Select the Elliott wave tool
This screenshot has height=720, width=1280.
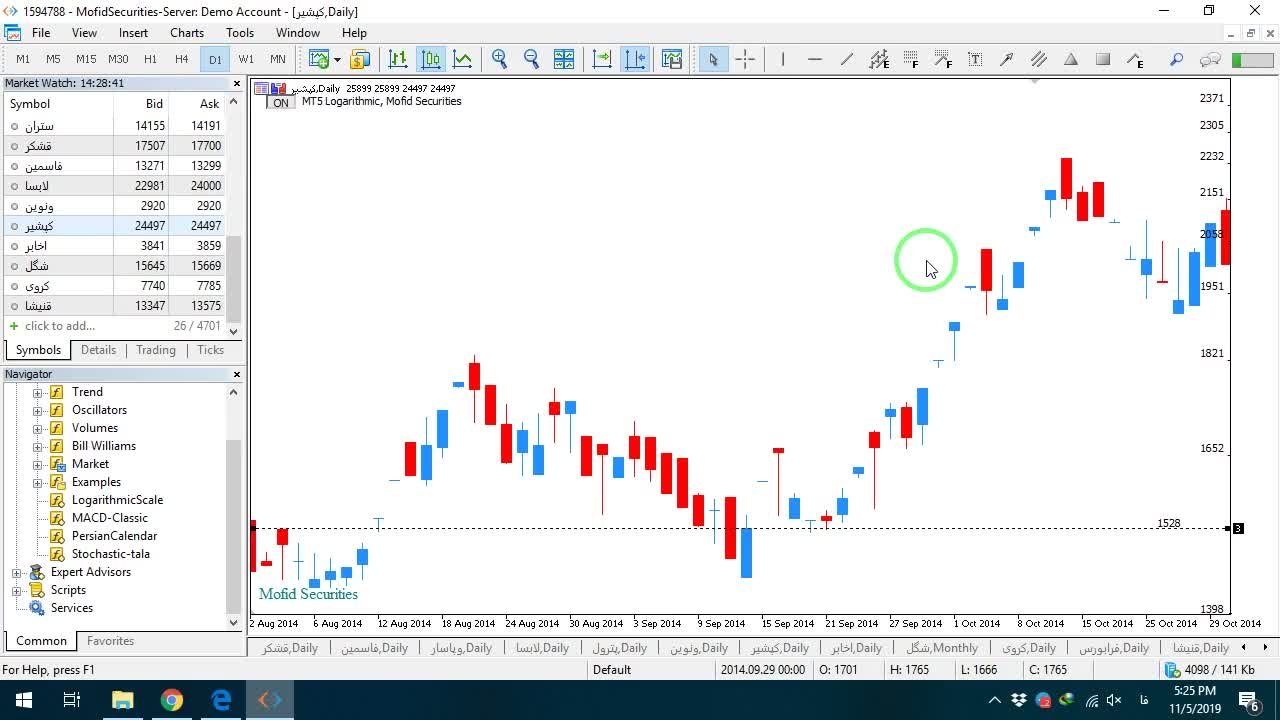point(1135,59)
